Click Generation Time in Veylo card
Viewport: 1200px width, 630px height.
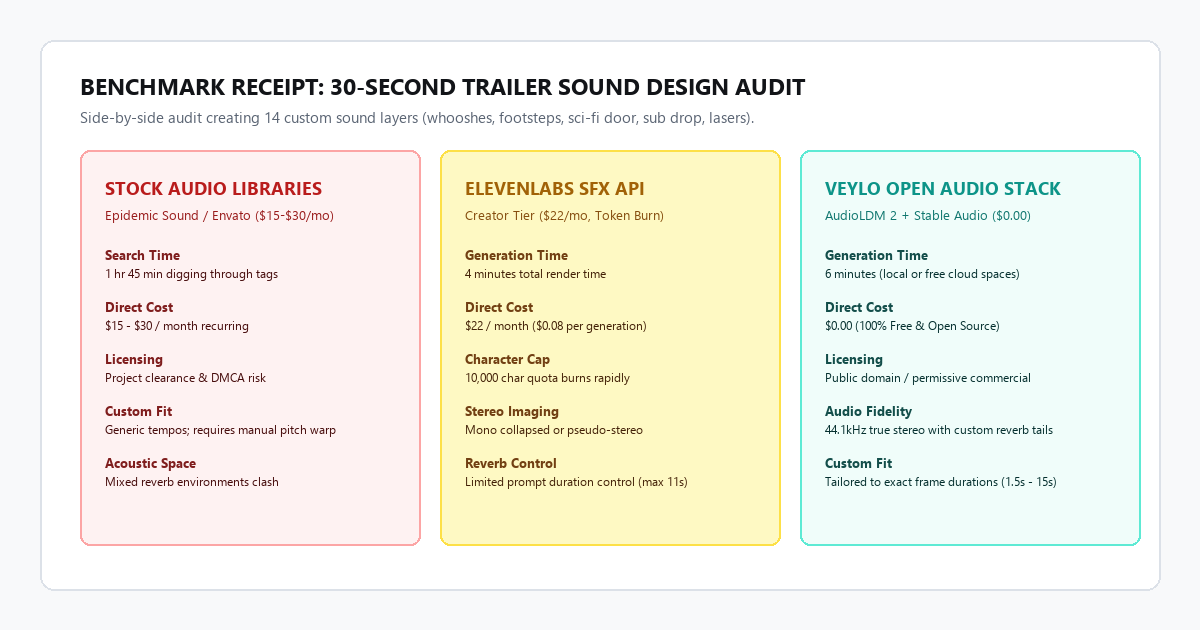pyautogui.click(x=876, y=255)
